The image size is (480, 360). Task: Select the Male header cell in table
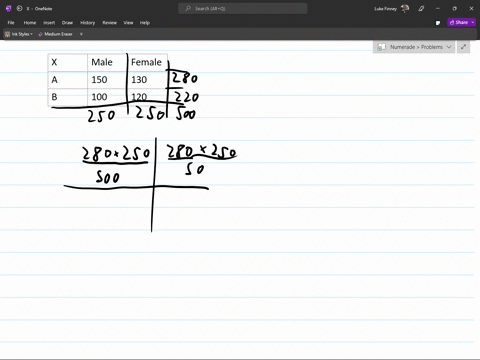coord(107,62)
